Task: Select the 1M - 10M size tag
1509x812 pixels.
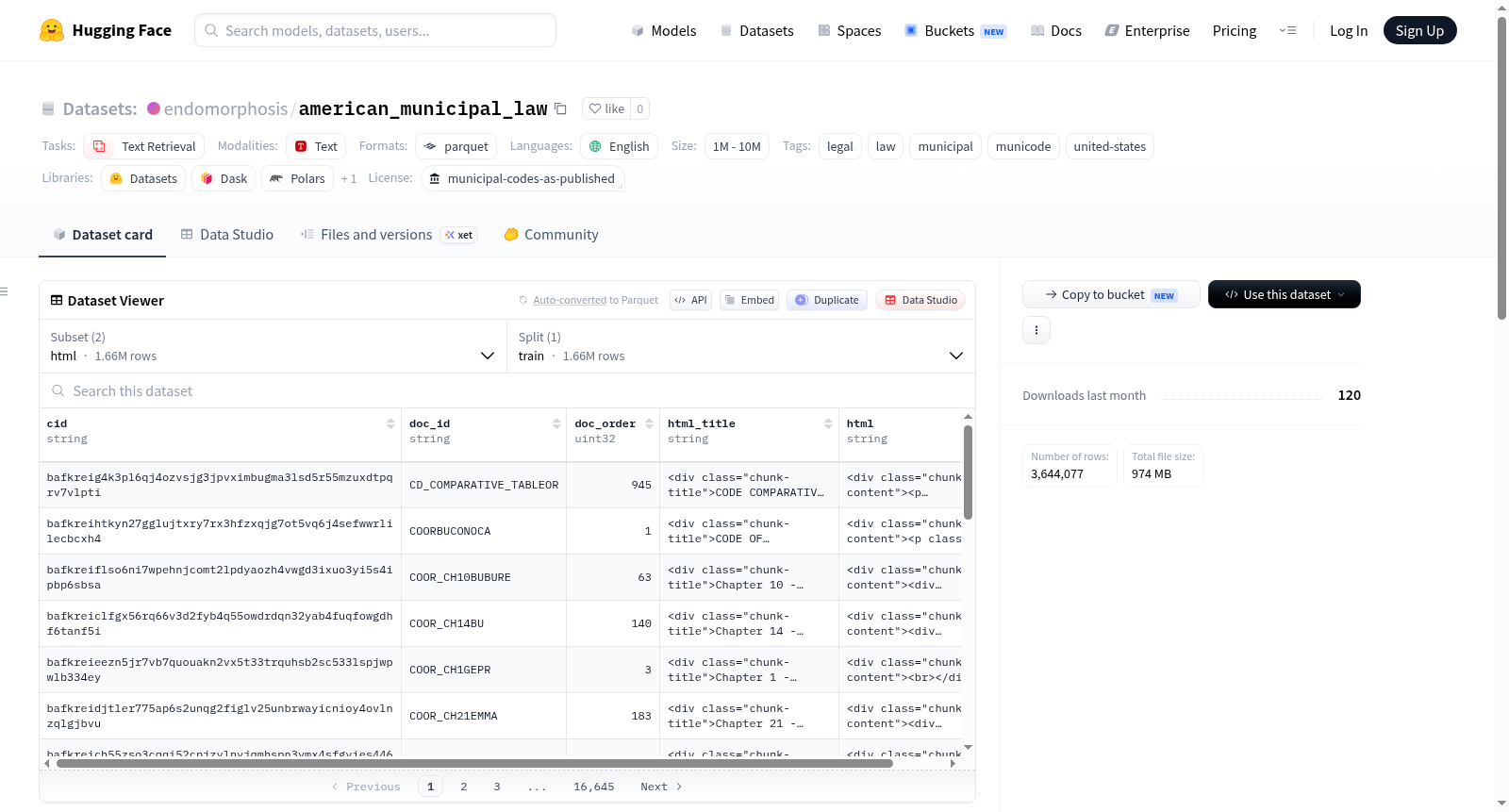Action: [737, 146]
